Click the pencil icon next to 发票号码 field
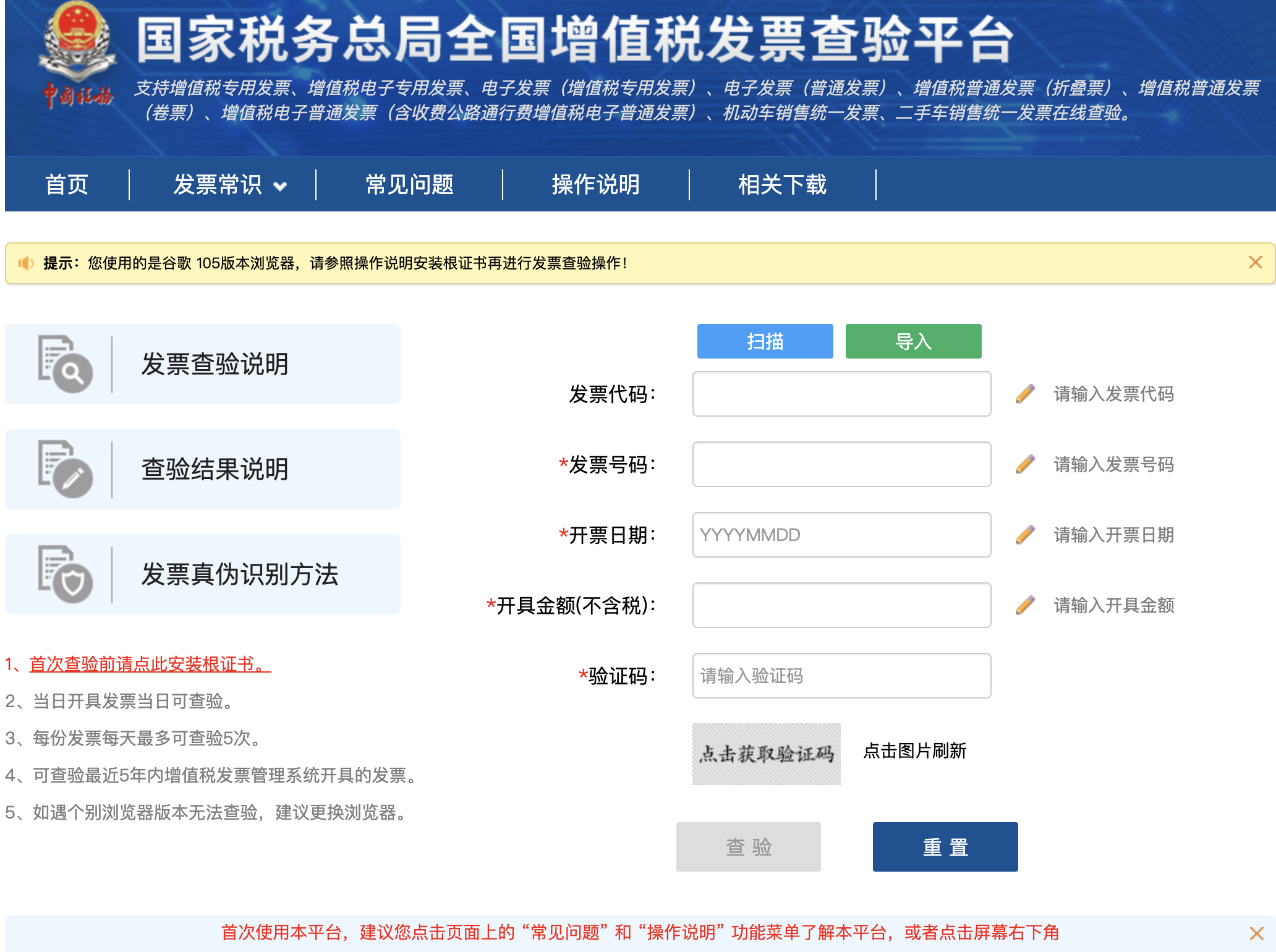1276x952 pixels. coord(1026,464)
